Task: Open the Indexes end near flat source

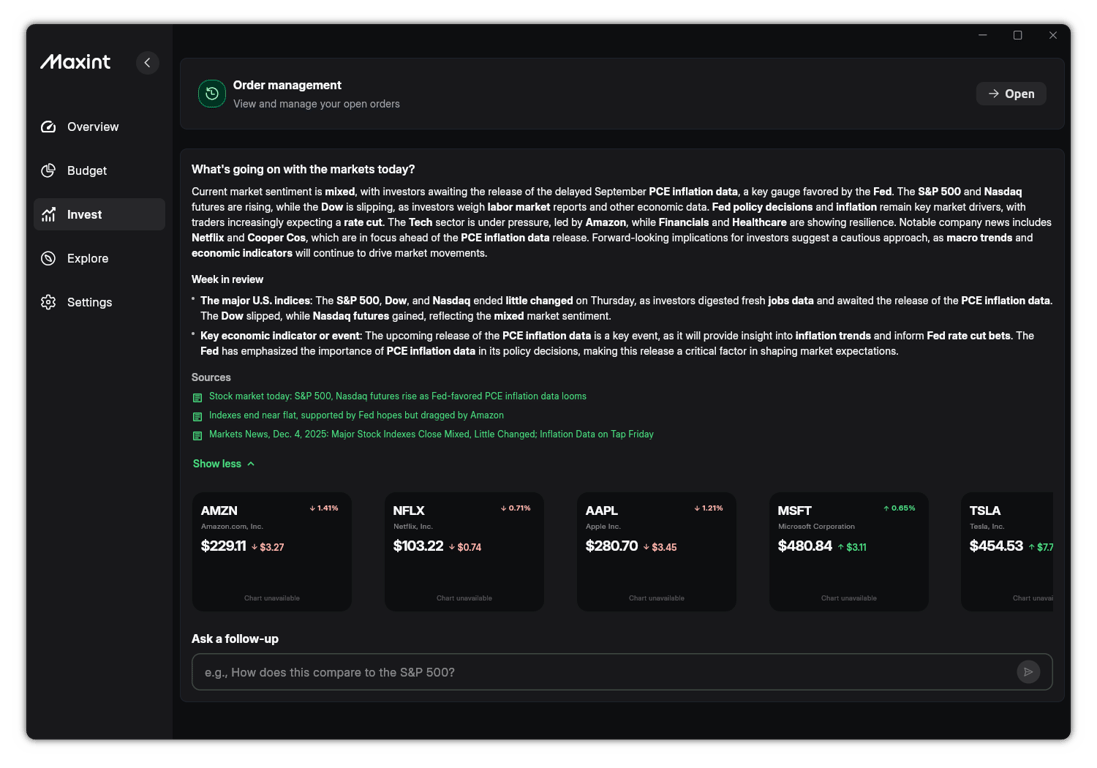Action: point(356,415)
